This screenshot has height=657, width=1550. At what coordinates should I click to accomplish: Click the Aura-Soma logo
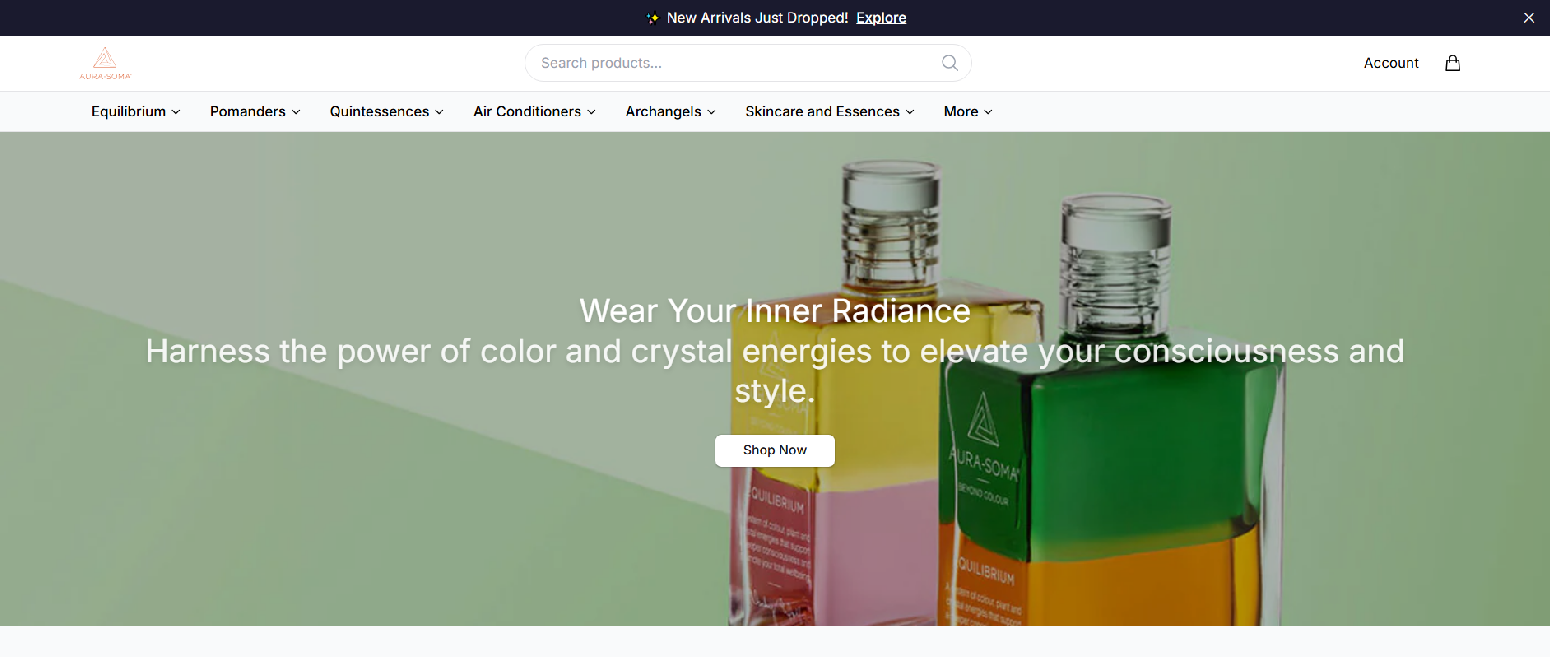(x=105, y=63)
